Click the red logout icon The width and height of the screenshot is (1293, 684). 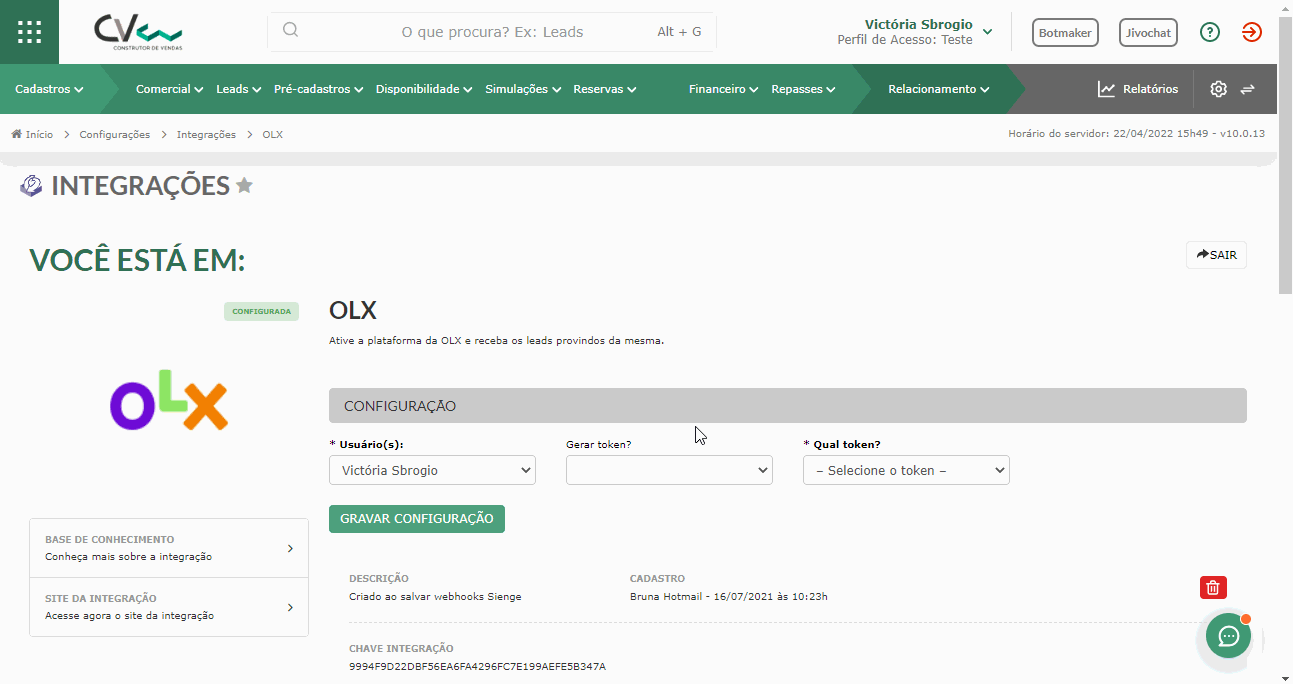(x=1252, y=32)
